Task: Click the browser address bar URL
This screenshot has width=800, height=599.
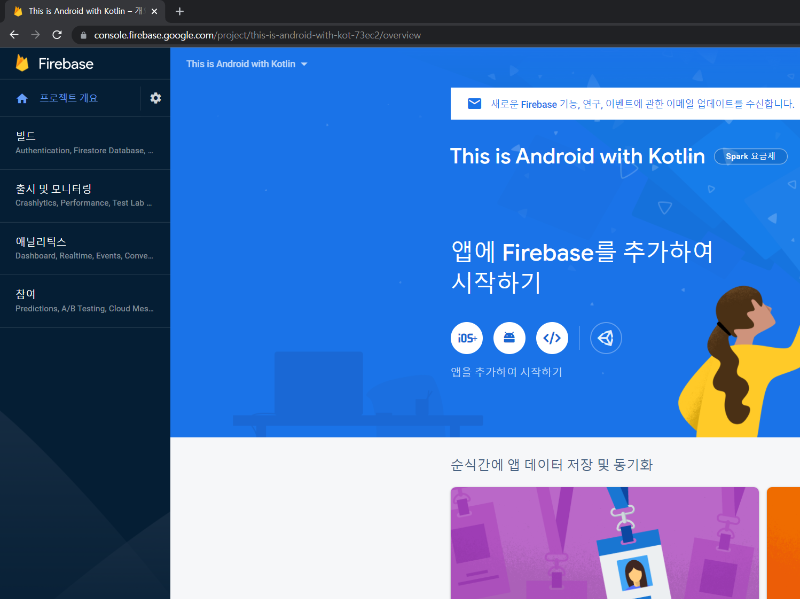Action: point(258,35)
